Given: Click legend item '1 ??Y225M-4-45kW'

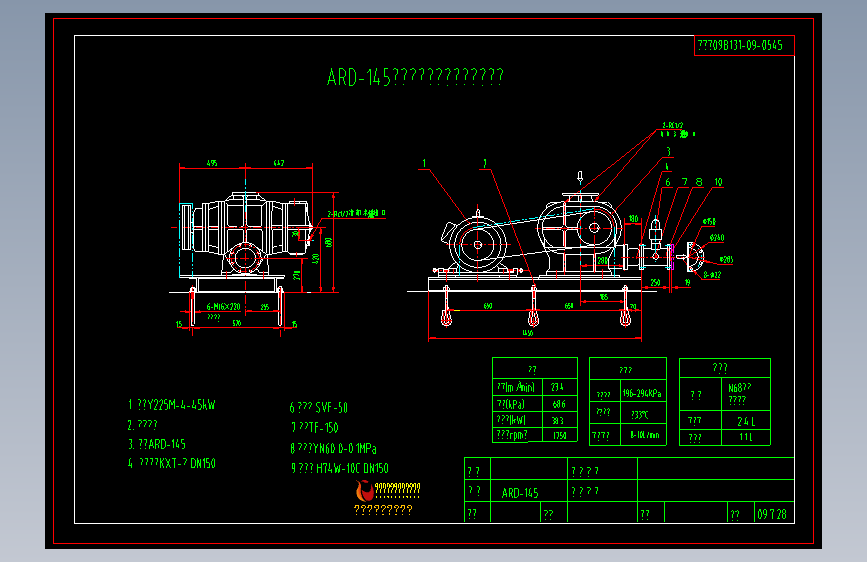Looking at the screenshot, I should click(172, 405).
